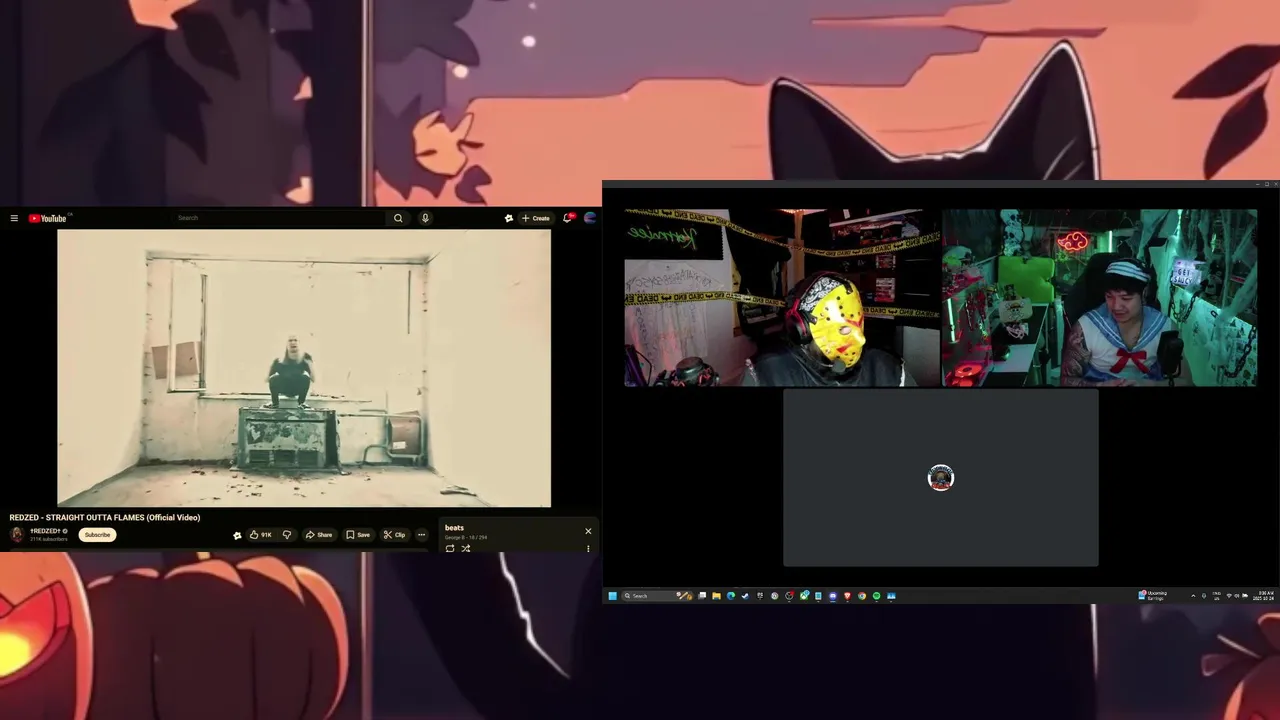Toggle shuffle in beats playlist panel
This screenshot has height=720, width=1280.
point(465,548)
